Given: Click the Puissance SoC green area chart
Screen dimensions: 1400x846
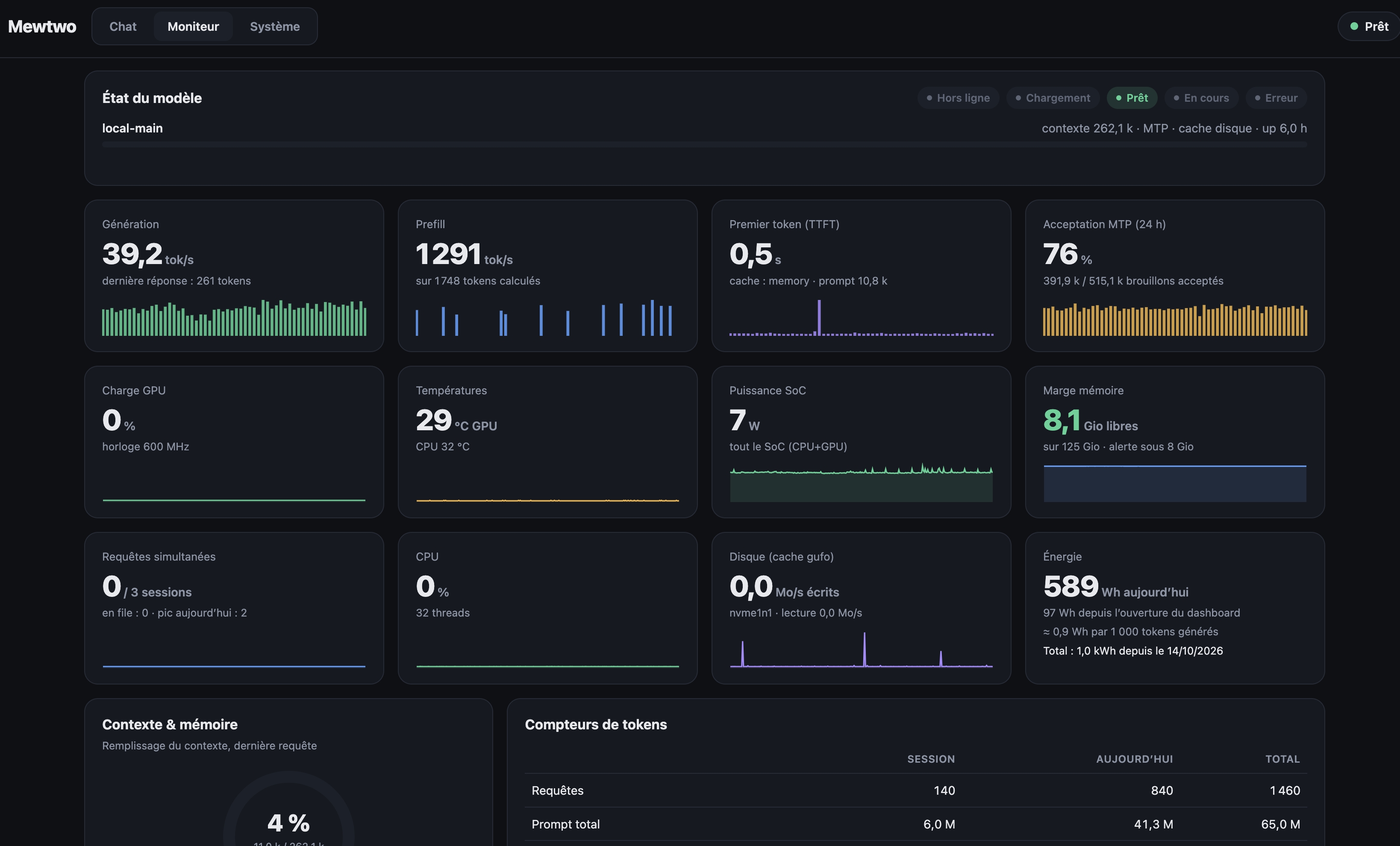Looking at the screenshot, I should tap(862, 482).
